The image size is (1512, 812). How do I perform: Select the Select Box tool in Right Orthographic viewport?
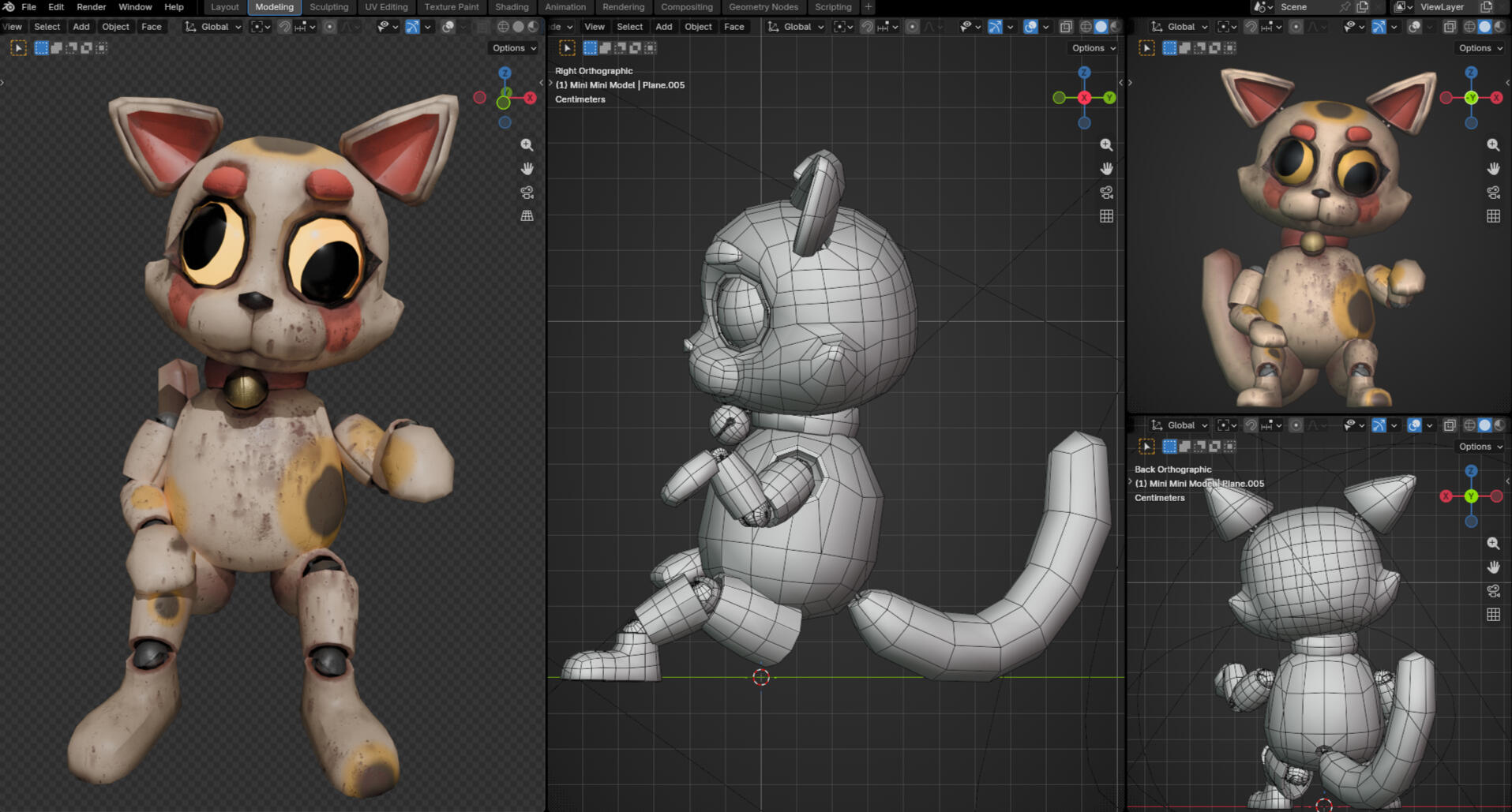click(x=567, y=48)
